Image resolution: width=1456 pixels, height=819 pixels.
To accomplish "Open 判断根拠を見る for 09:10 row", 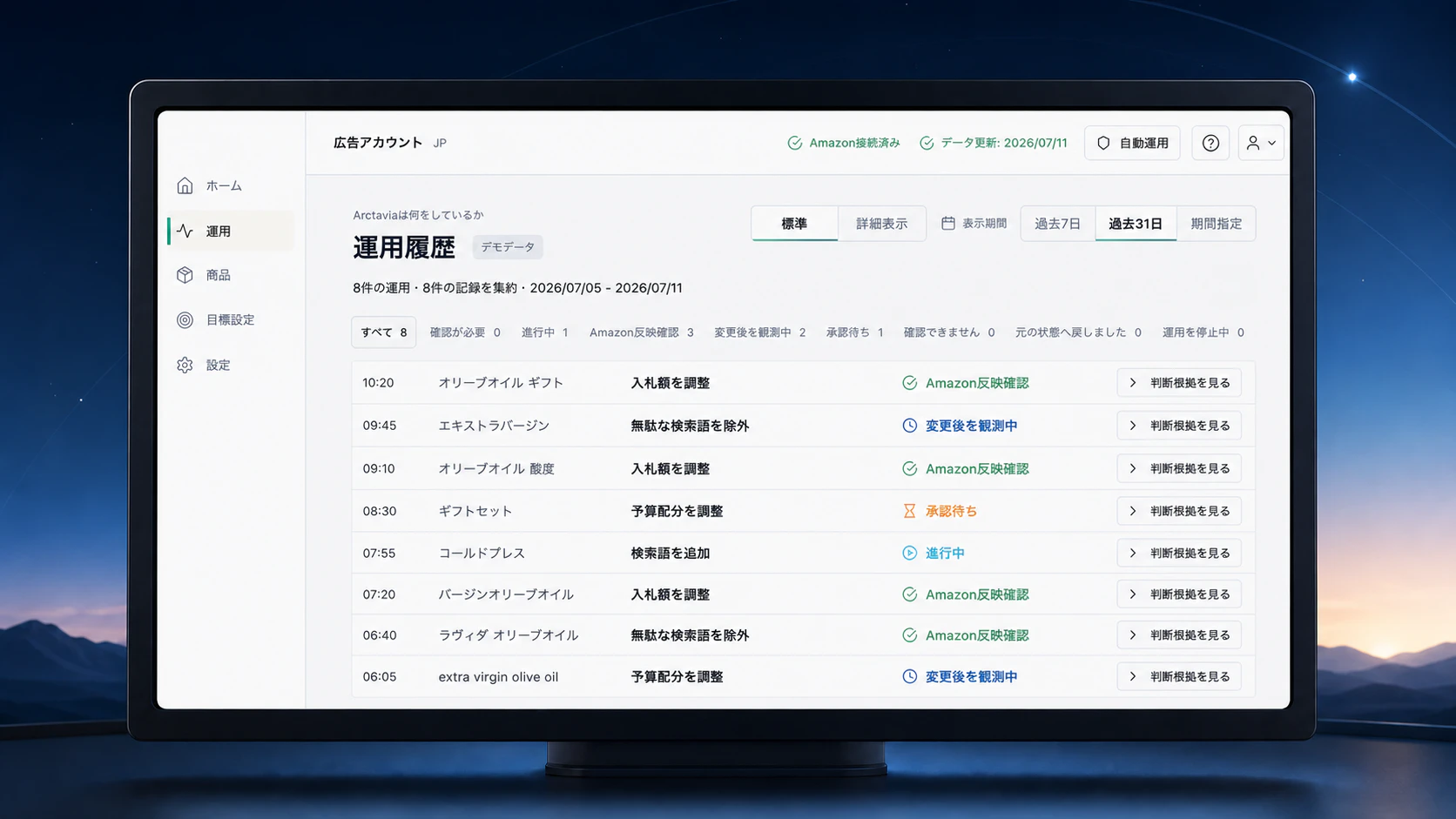I will pos(1179,468).
